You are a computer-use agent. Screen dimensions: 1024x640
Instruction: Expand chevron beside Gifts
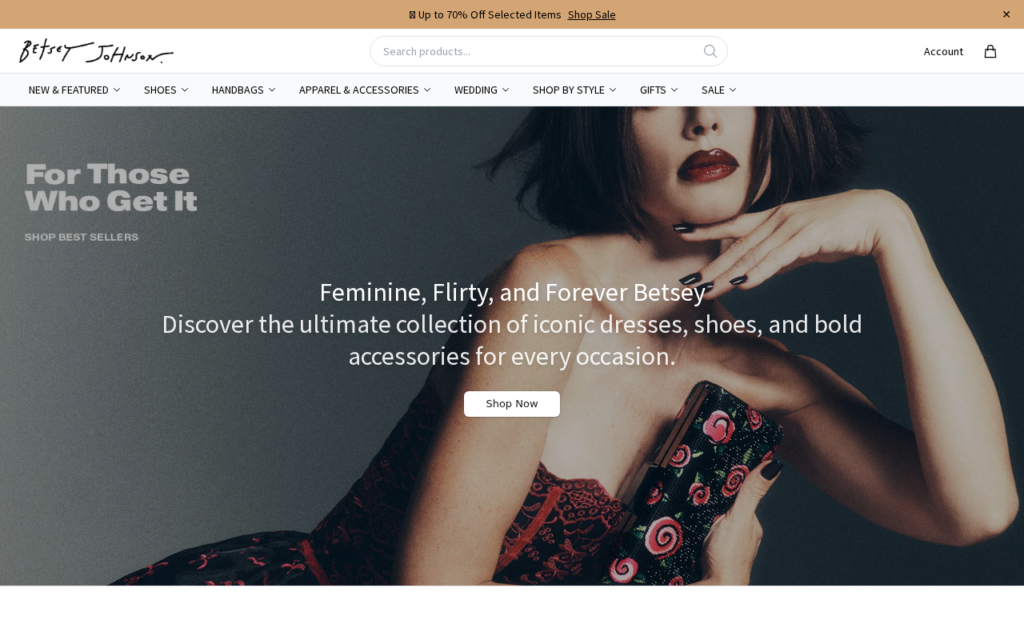tap(675, 90)
